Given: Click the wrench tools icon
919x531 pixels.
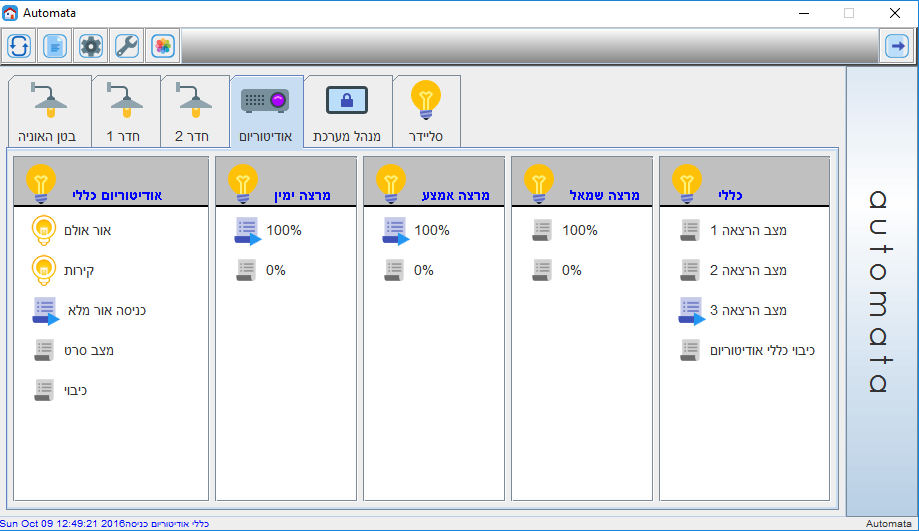Looking at the screenshot, I should pos(127,46).
